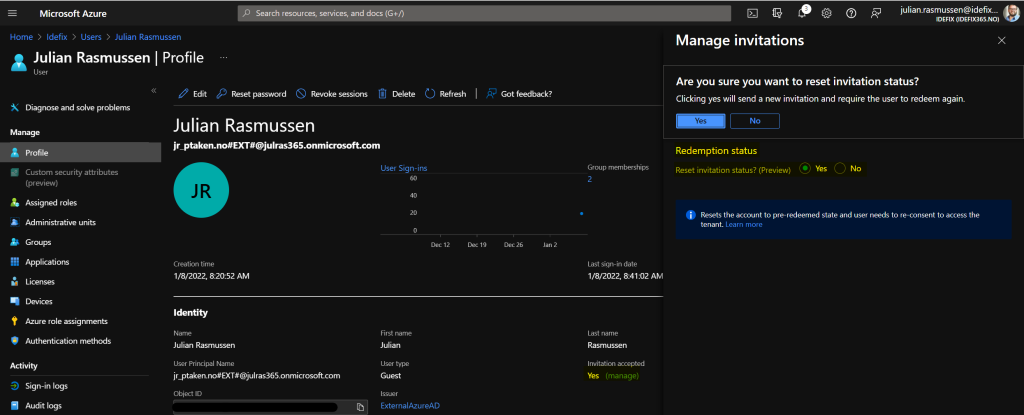Open the User Sign-ins chart link
This screenshot has height=415, width=1024.
(x=404, y=168)
